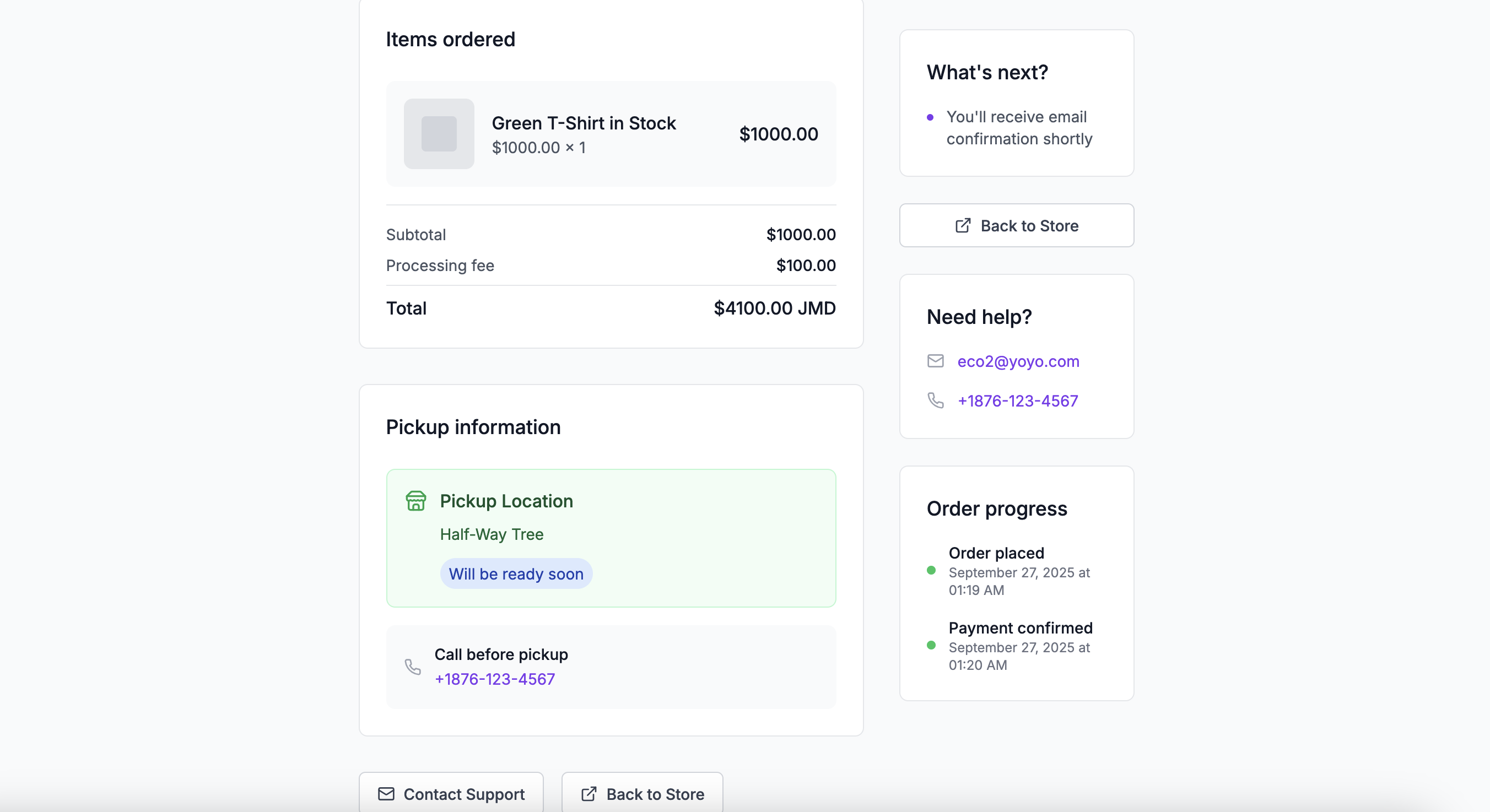This screenshot has height=812, width=1490.
Task: Call the pickup number +1876-123-4567 under Call before pickup
Action: click(494, 679)
